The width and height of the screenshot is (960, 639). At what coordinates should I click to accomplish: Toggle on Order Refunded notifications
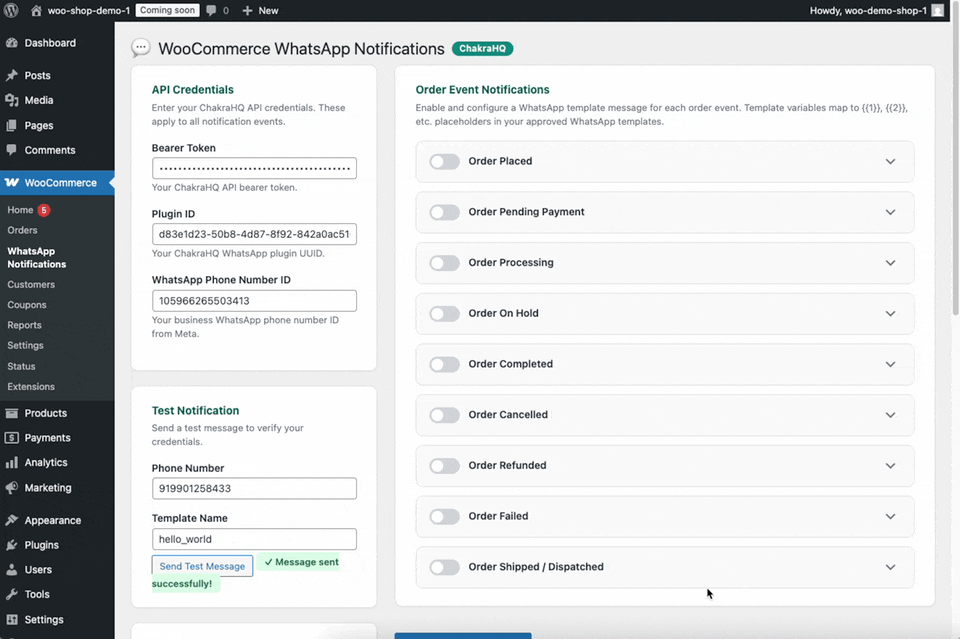pyautogui.click(x=444, y=465)
